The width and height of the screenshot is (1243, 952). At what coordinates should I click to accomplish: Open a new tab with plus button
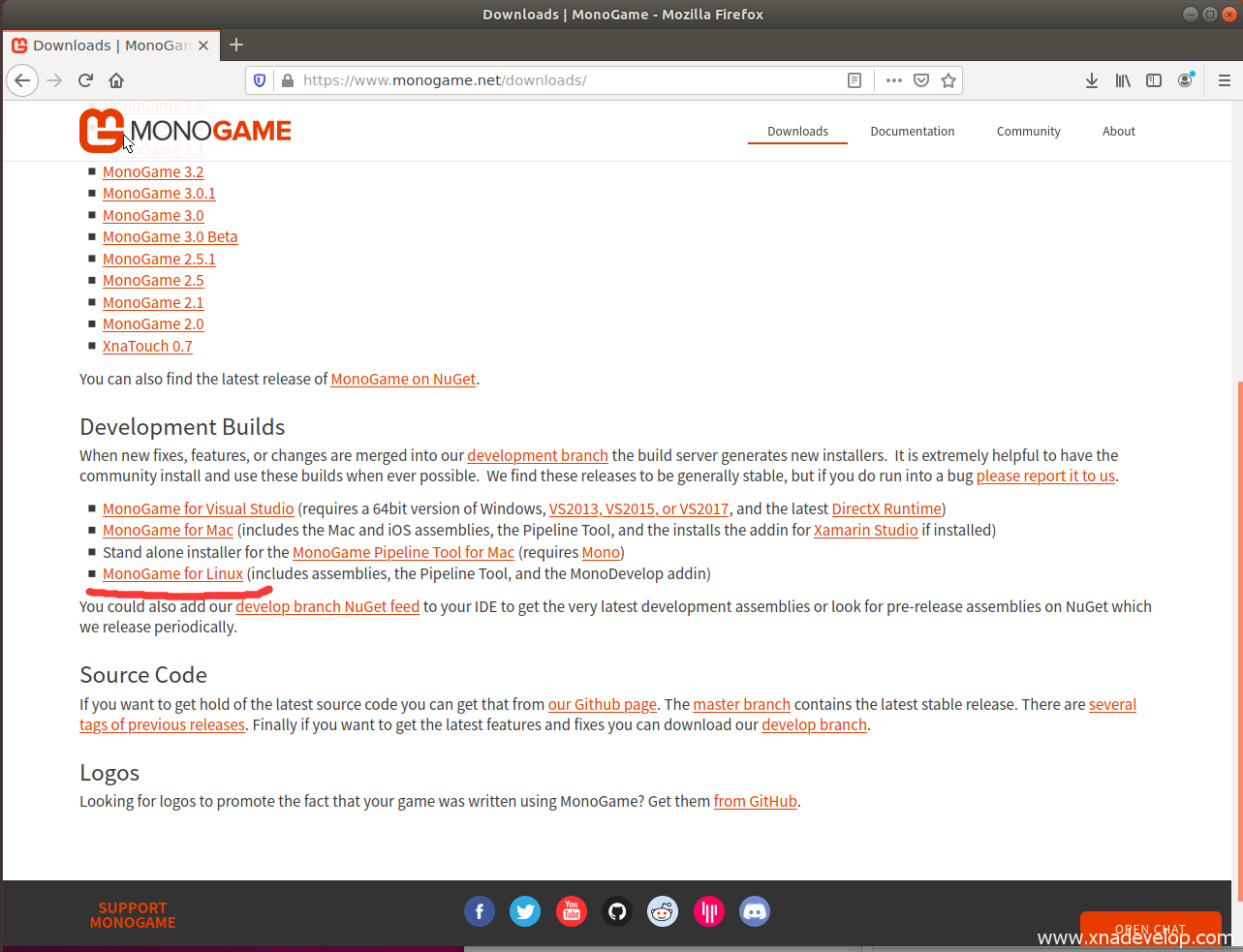pyautogui.click(x=236, y=45)
